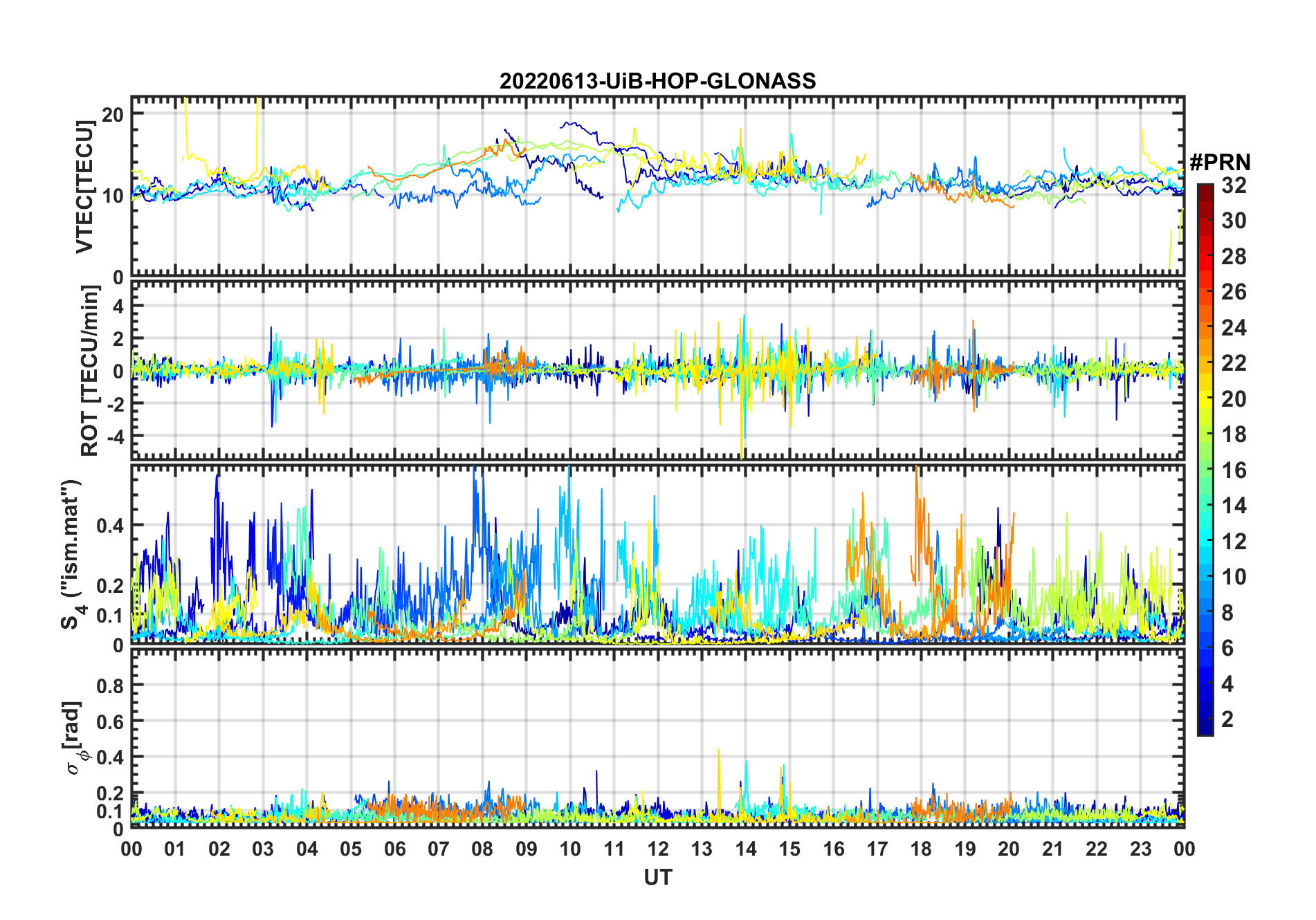The height and width of the screenshot is (920, 1316).
Task: Click colorbar tick label 18
Action: point(1234,434)
